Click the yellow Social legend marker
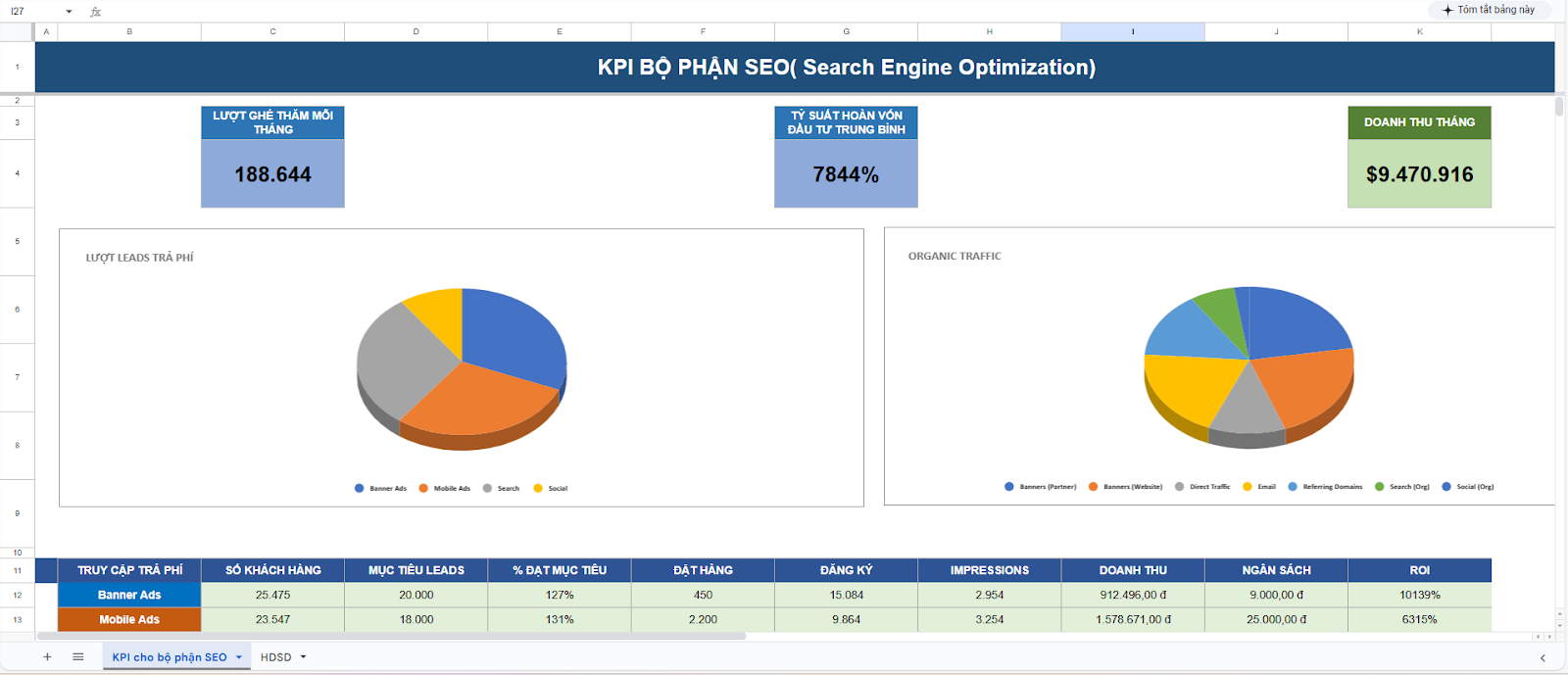Image resolution: width=1568 pixels, height=675 pixels. [538, 488]
